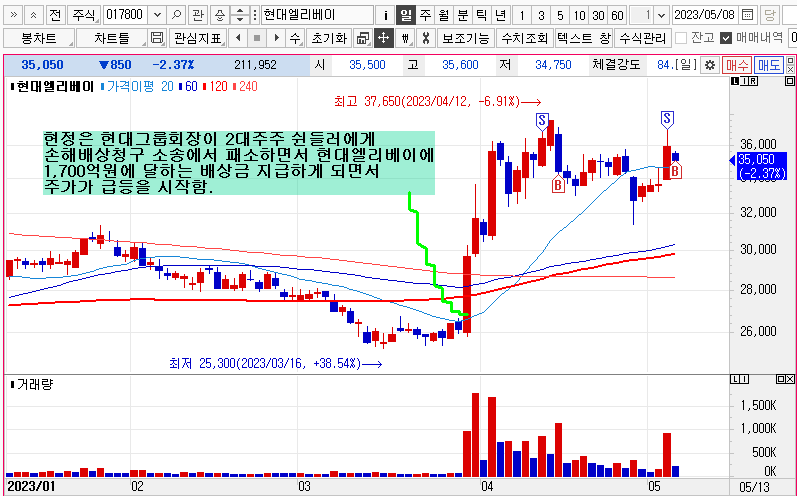Click the sell signal S marker in April

click(x=542, y=121)
